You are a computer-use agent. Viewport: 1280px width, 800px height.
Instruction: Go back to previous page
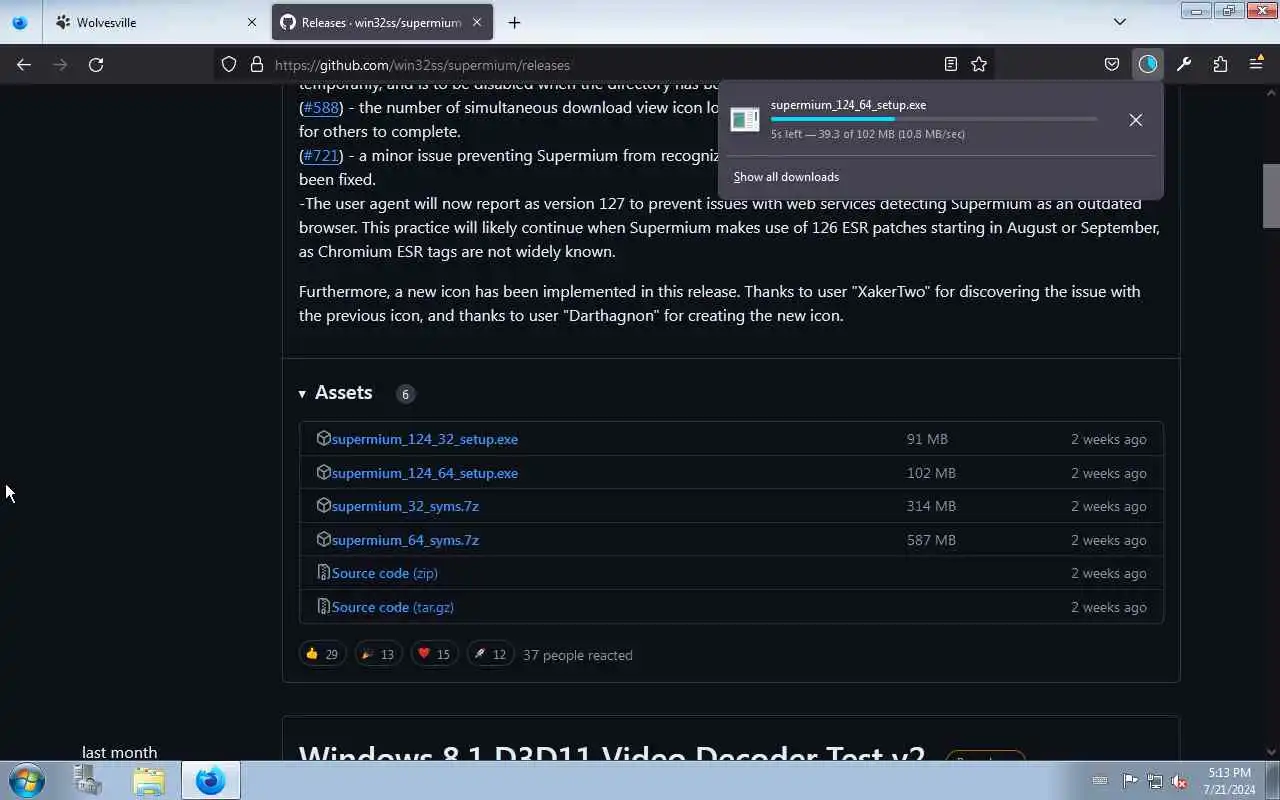pos(24,64)
